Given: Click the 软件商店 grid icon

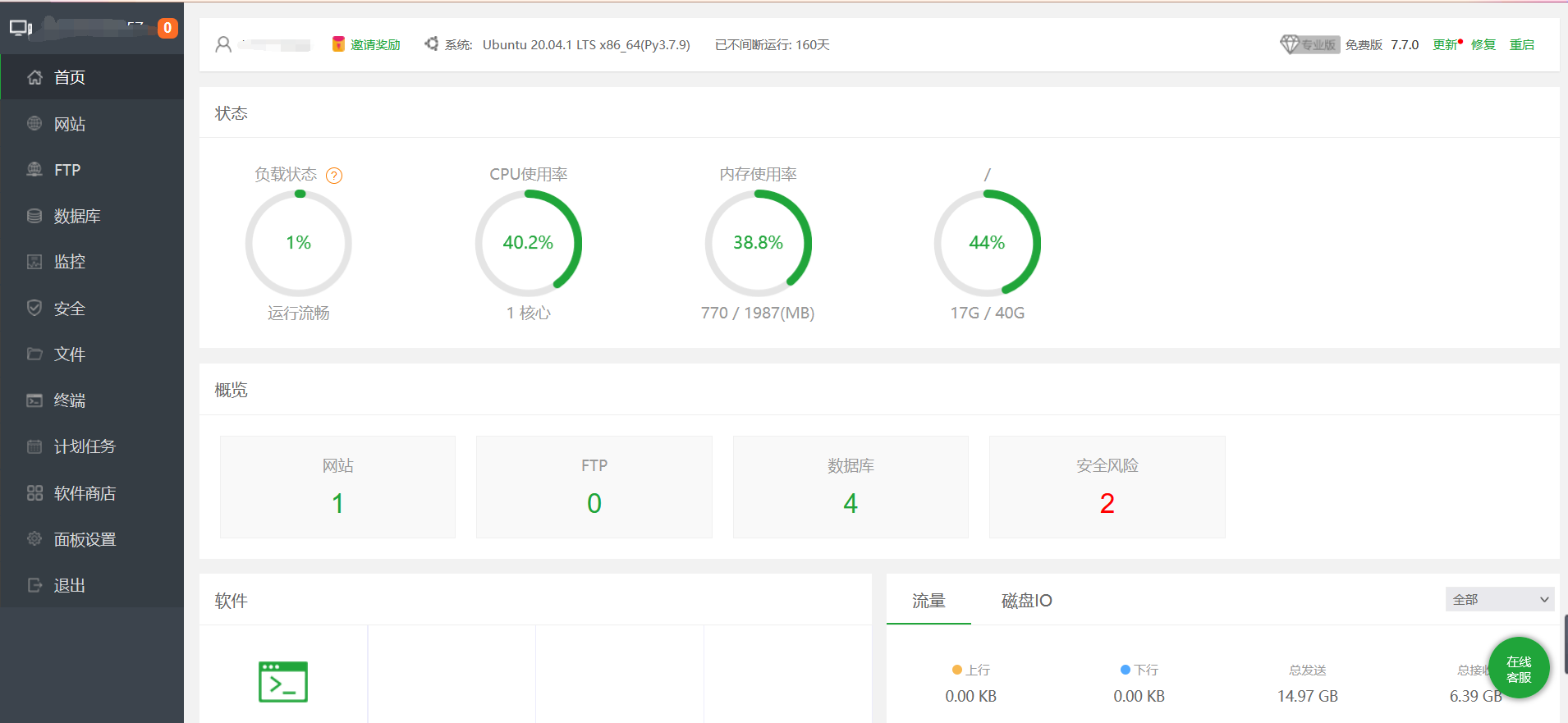Looking at the screenshot, I should [34, 493].
